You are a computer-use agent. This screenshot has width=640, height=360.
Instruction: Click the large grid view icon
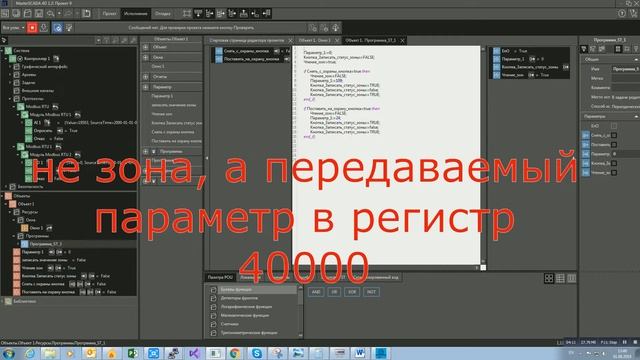(x=549, y=278)
